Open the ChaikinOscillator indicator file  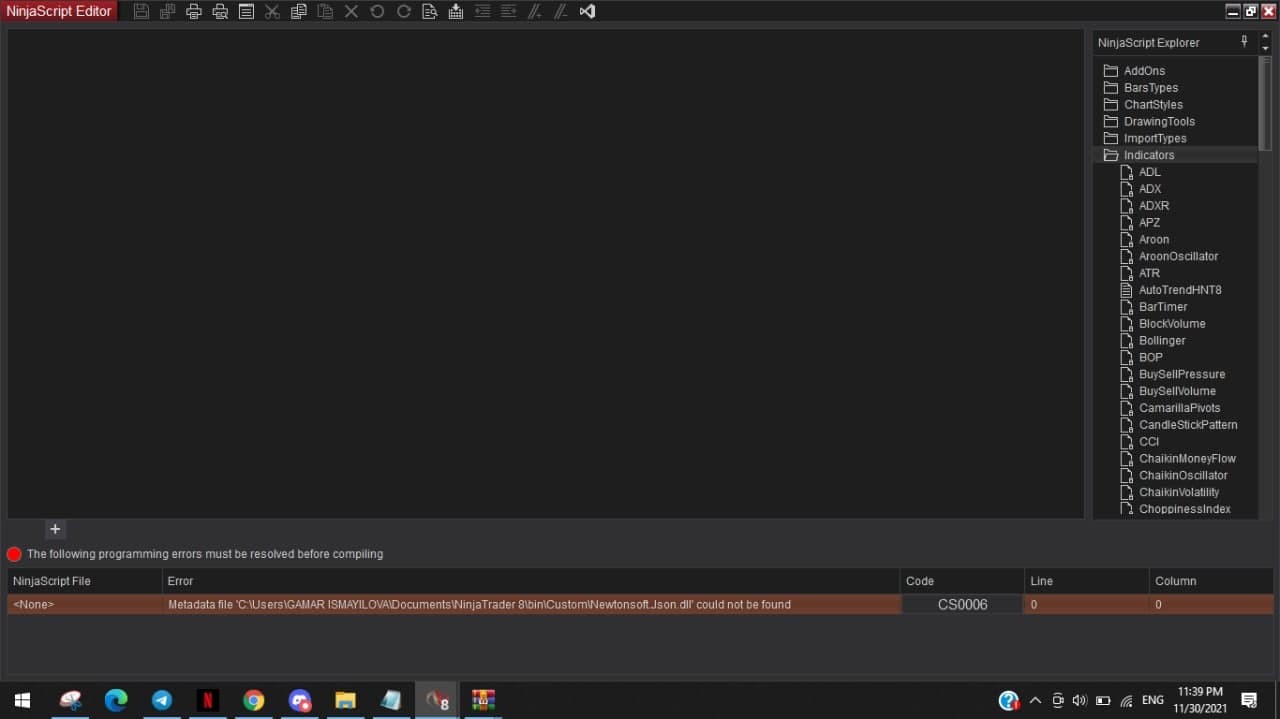1174,476
